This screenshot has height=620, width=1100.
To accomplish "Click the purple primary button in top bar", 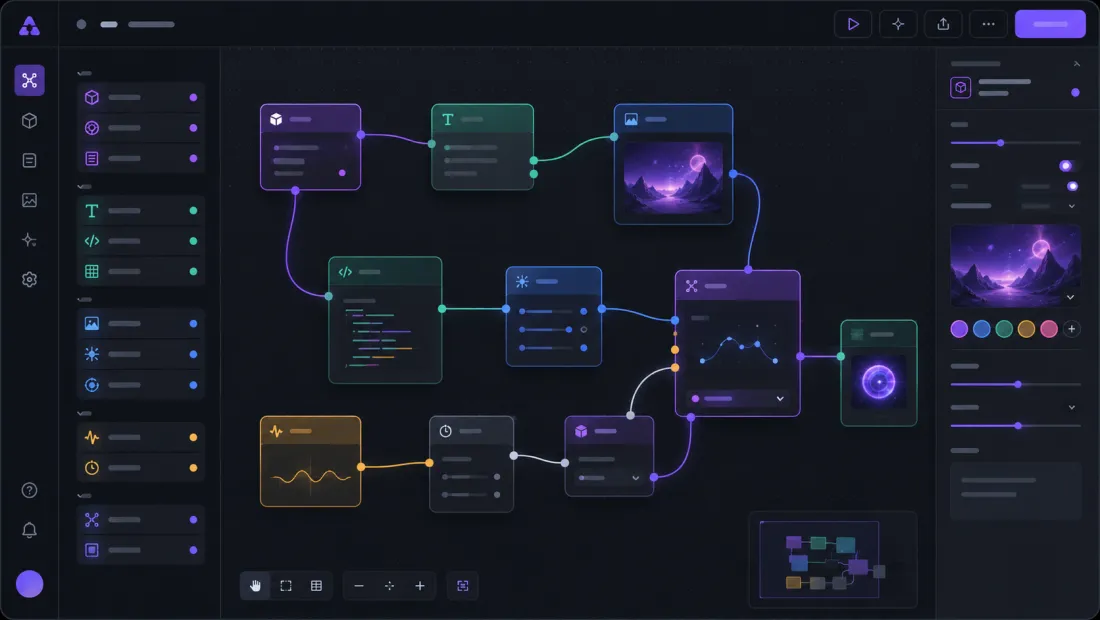I will point(1050,24).
